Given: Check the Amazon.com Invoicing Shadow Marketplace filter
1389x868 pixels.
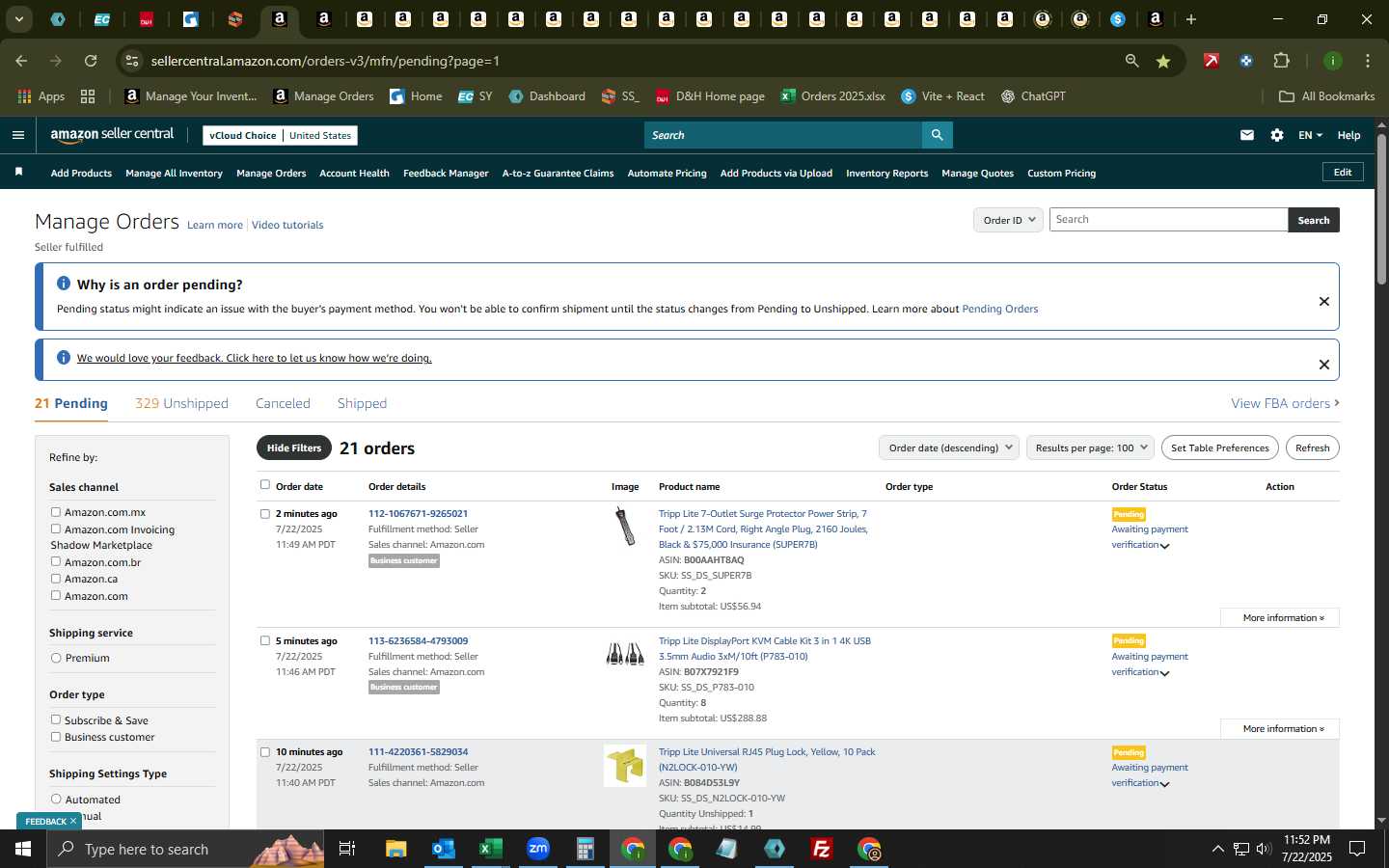Looking at the screenshot, I should (56, 529).
